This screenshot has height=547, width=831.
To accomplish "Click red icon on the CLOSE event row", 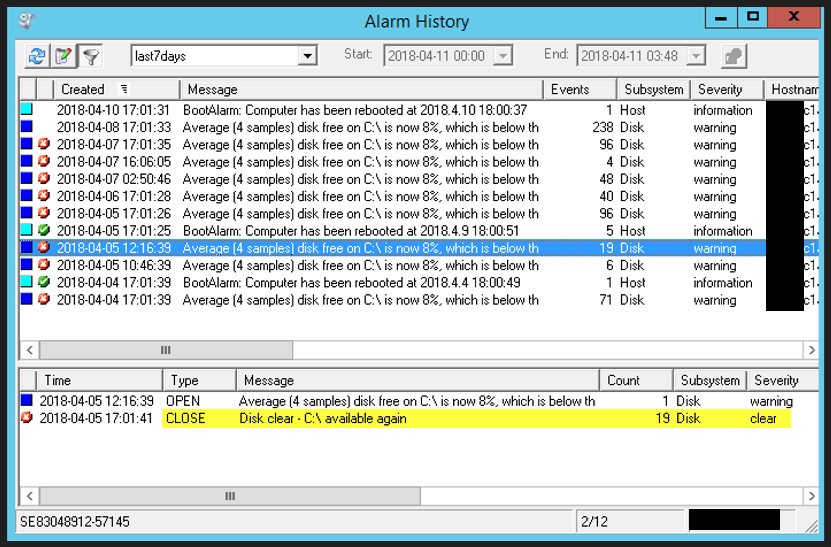I will click(27, 418).
